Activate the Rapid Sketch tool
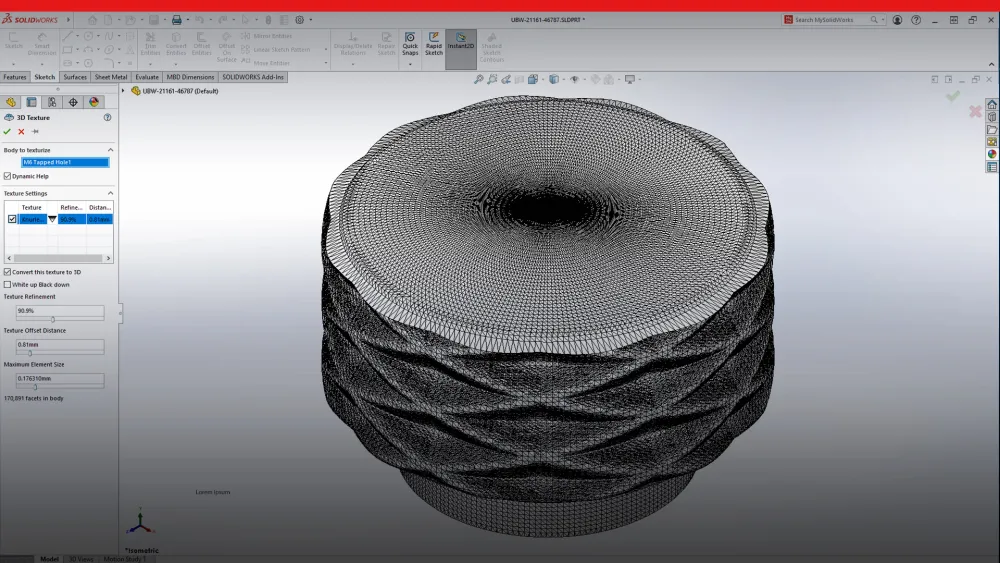The height and width of the screenshot is (563, 1000). click(434, 44)
